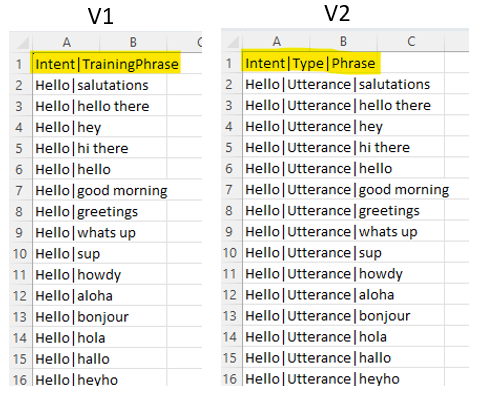Screen dimensions: 485x397
Task: Click the select-all corner in V2 sheet
Action: pos(232,41)
